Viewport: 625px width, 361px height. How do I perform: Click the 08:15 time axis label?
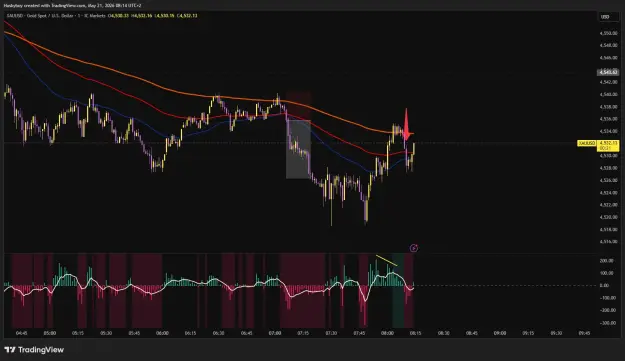[x=415, y=333]
